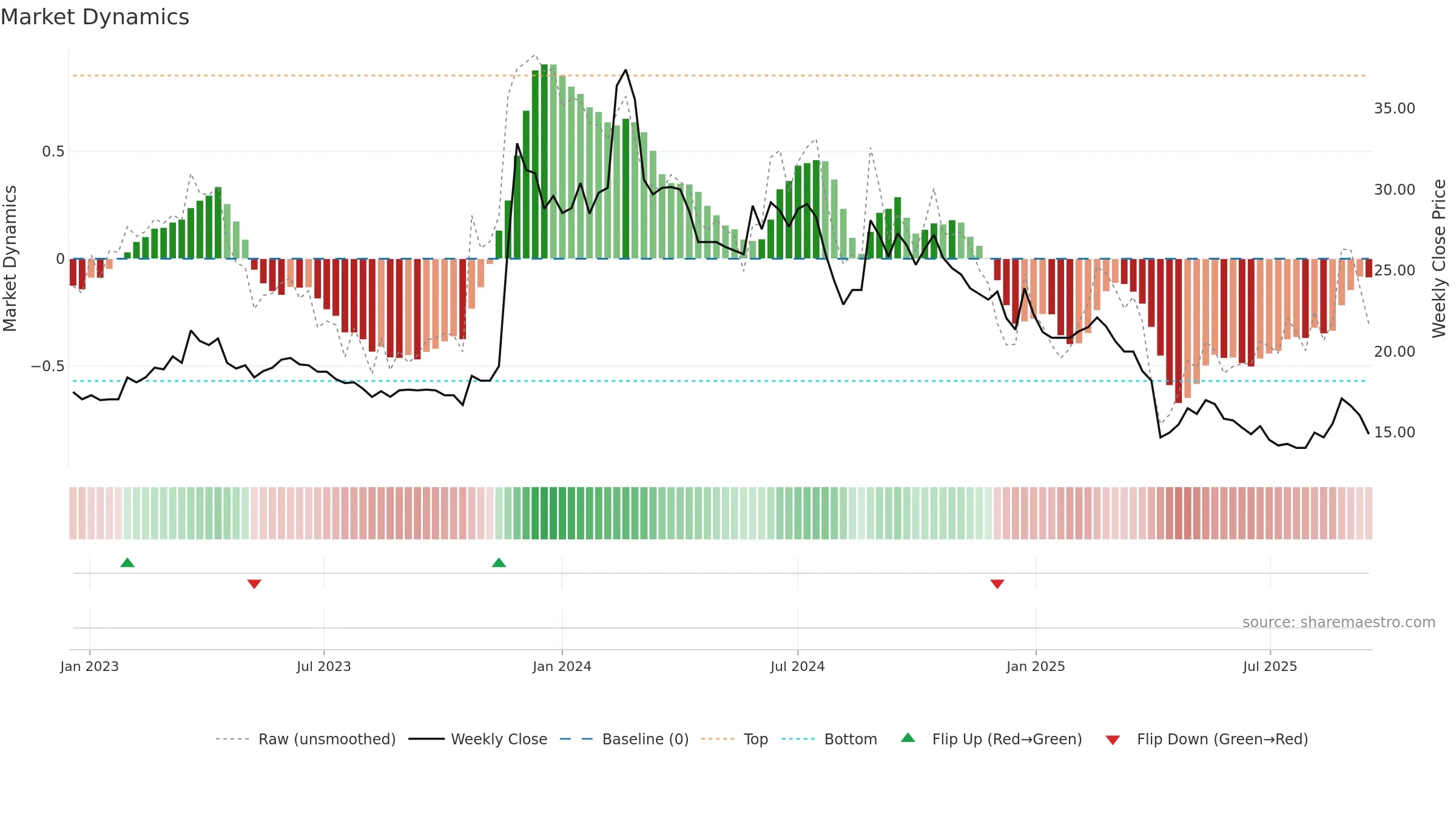The image size is (1456, 819).
Task: Click the red flip-down marker before Jul 2023
Action: [254, 584]
